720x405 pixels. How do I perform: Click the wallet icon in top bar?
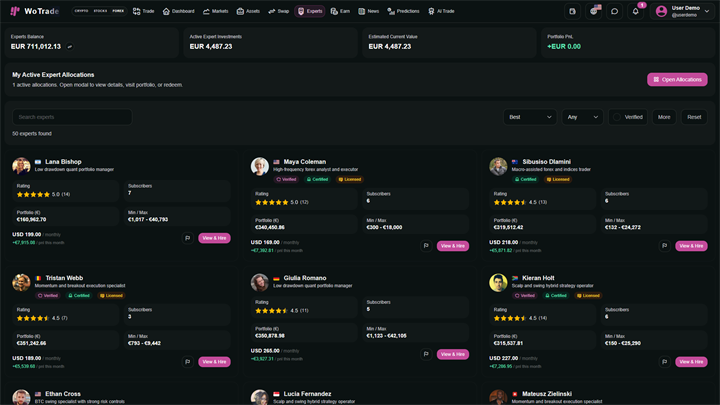coord(573,11)
